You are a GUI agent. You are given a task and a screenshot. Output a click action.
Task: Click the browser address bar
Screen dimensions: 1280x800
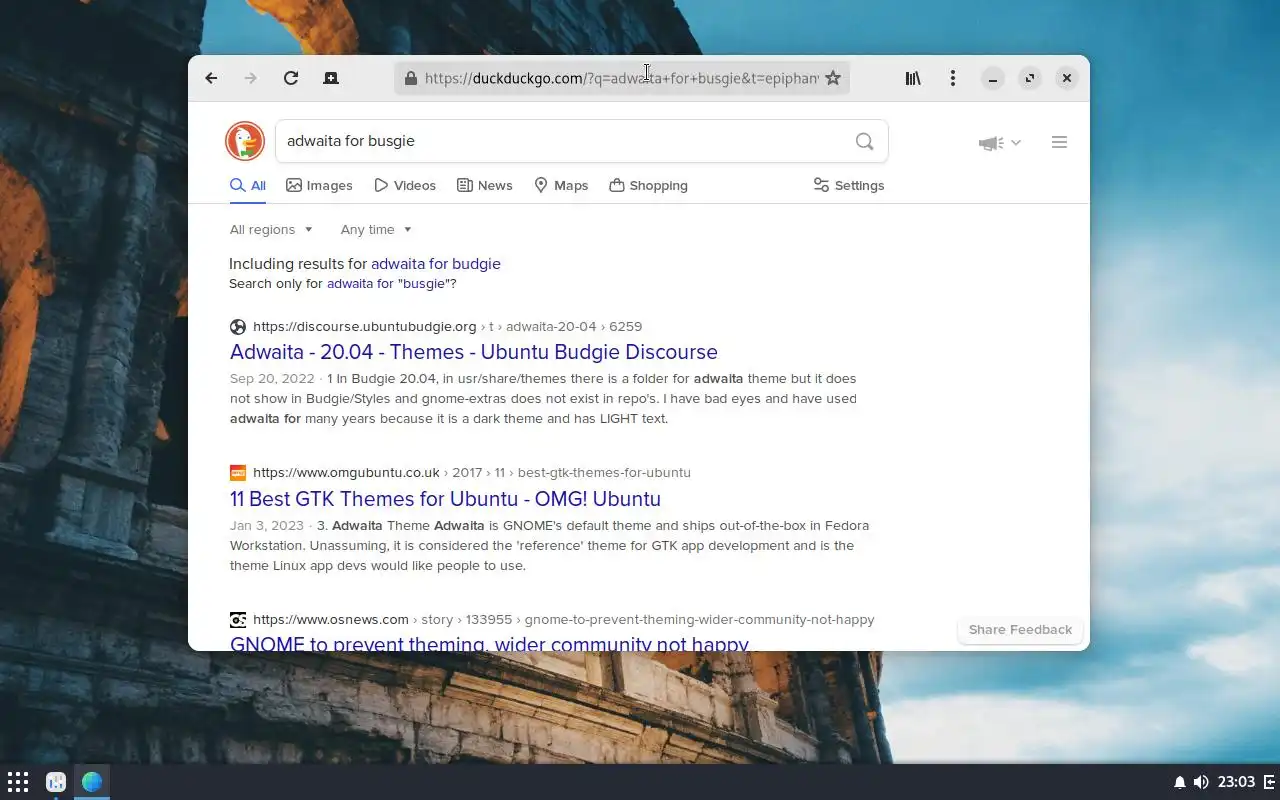click(x=621, y=78)
